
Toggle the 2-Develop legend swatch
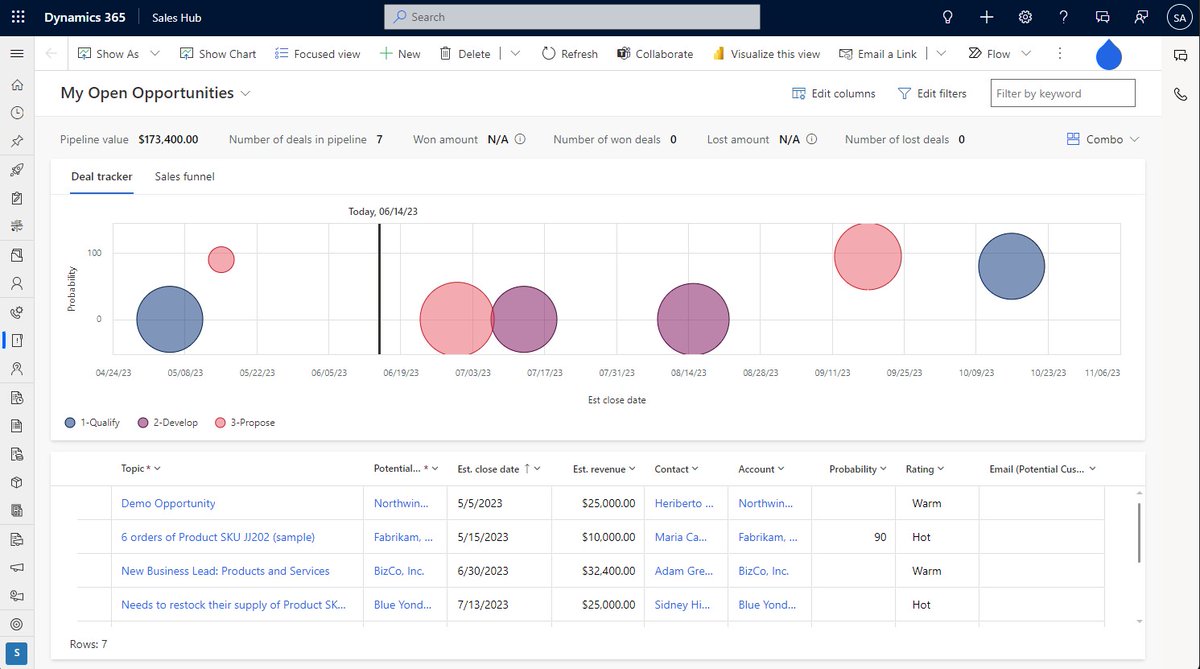click(143, 423)
